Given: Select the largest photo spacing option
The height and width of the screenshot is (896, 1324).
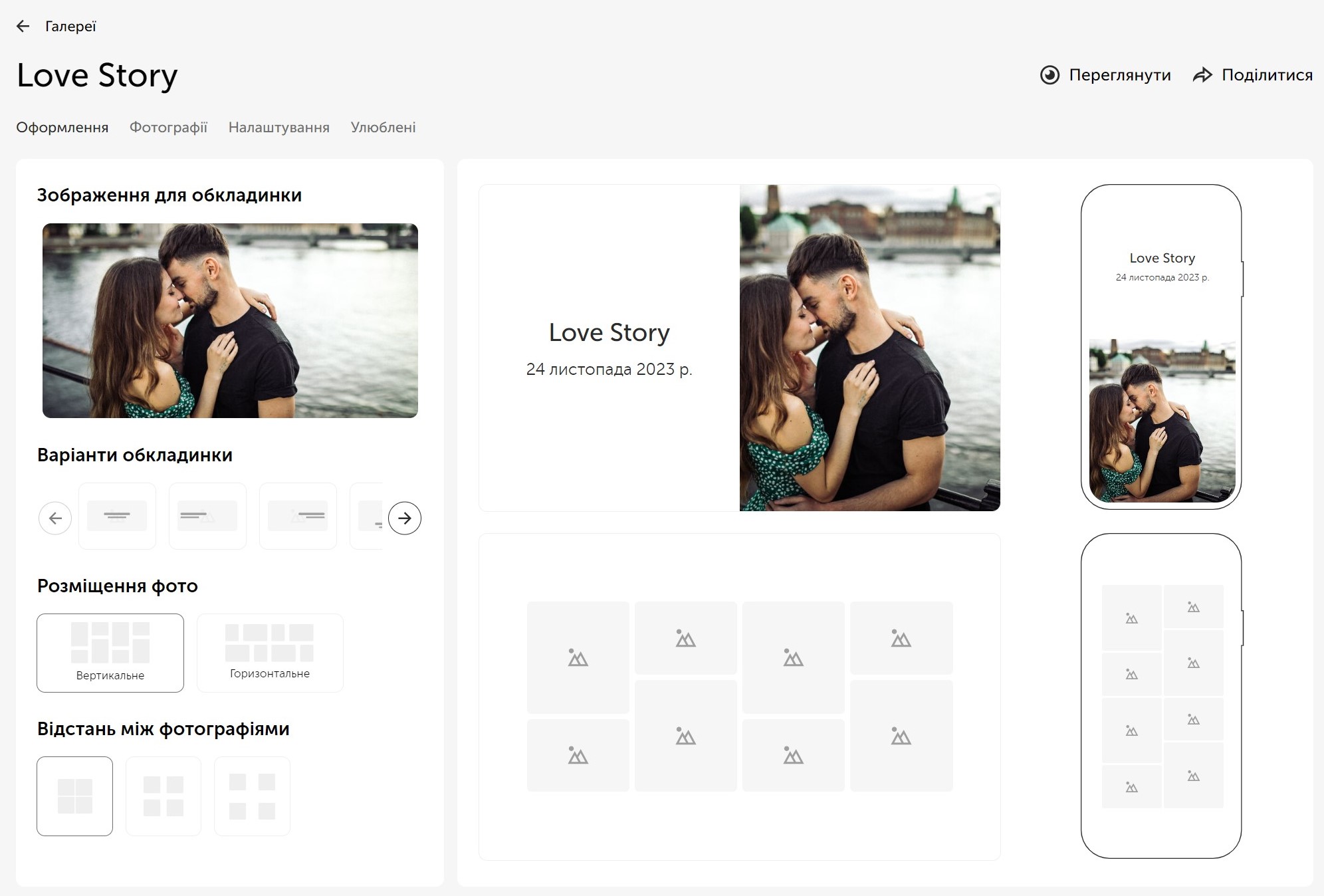Looking at the screenshot, I should 252,796.
